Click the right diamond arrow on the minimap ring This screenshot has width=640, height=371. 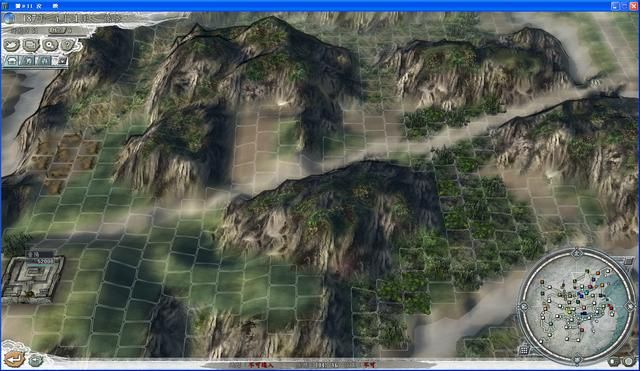point(630,307)
